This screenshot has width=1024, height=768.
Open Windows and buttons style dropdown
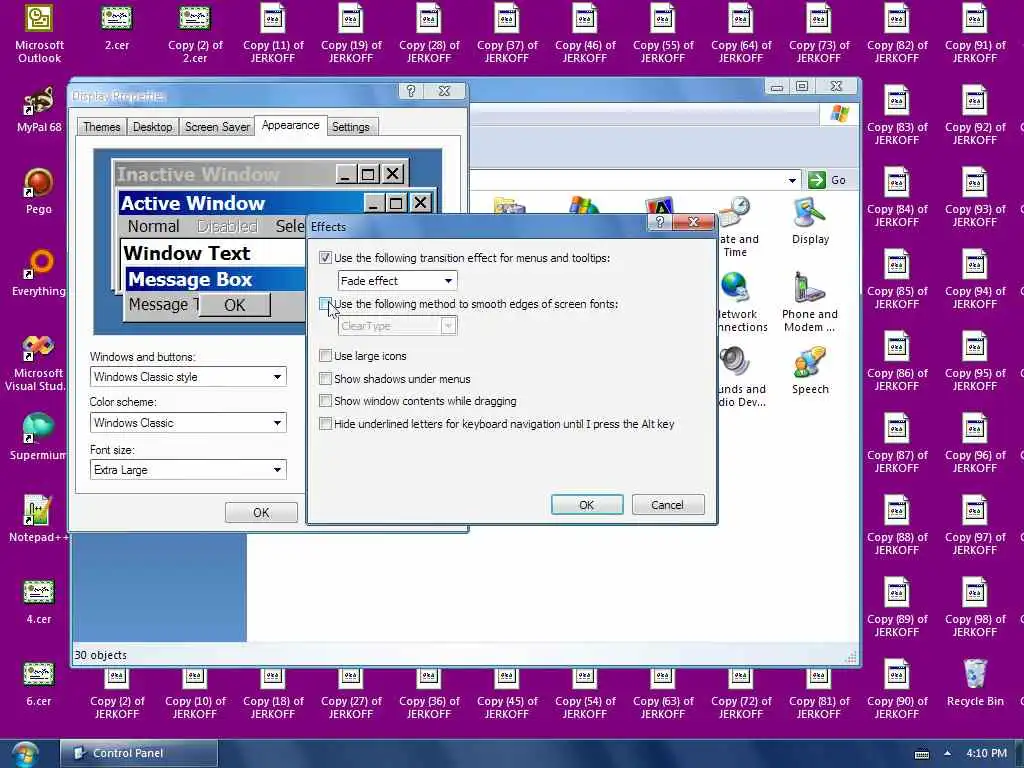pyautogui.click(x=188, y=377)
